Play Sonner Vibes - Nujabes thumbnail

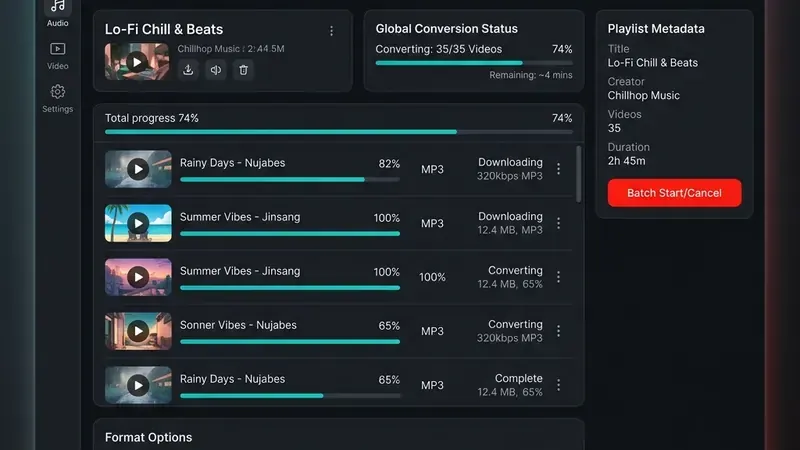[138, 331]
